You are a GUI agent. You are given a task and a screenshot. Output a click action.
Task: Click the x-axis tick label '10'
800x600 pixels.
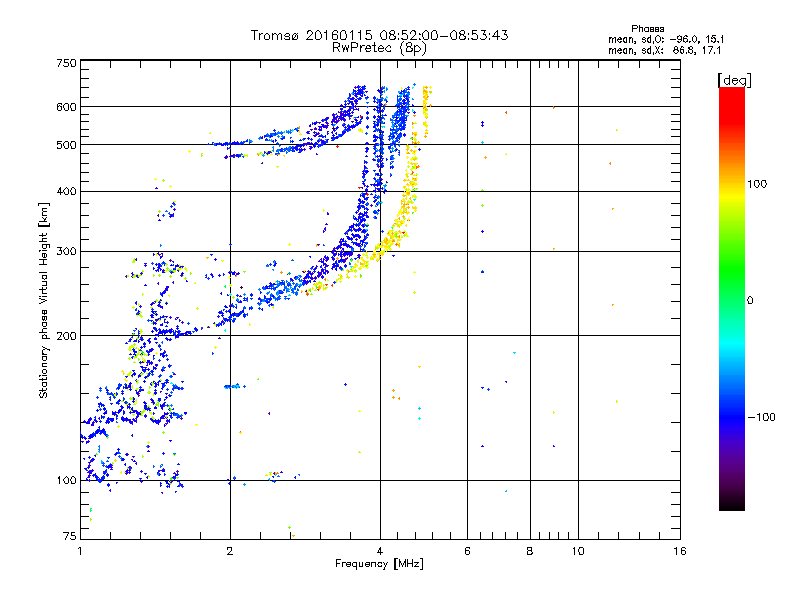click(x=578, y=551)
